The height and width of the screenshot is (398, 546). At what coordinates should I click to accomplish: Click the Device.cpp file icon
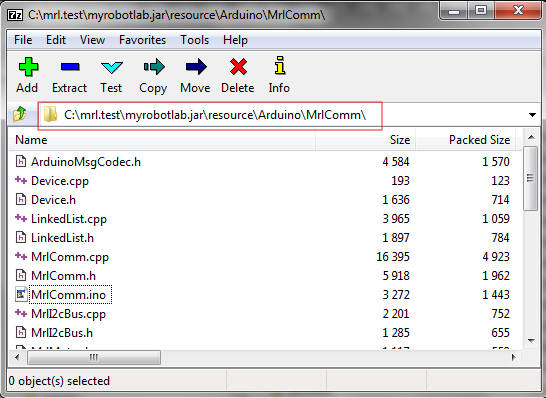tap(21, 180)
